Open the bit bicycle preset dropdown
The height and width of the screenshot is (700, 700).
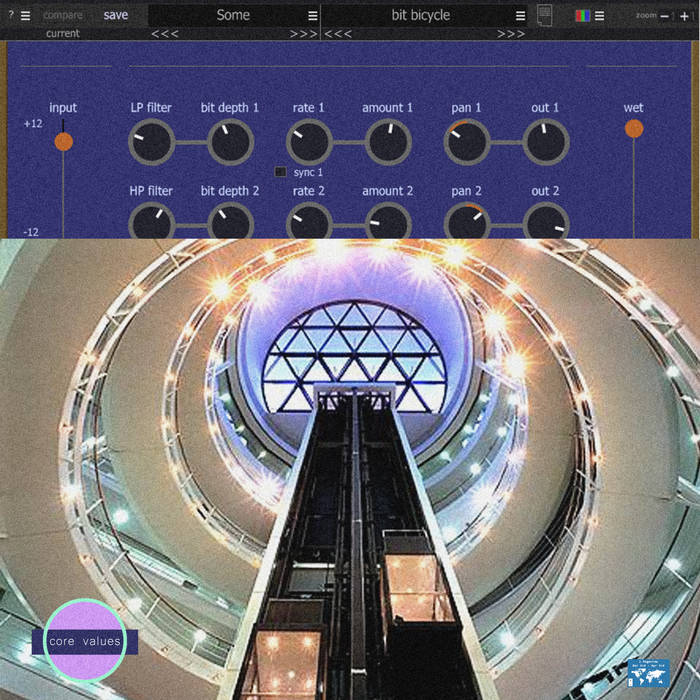coord(520,16)
